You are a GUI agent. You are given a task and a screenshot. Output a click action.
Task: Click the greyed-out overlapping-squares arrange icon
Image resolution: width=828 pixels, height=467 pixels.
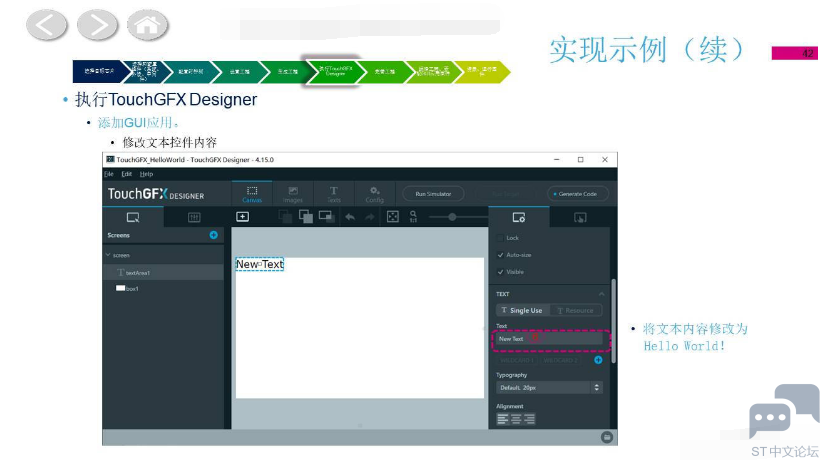pyautogui.click(x=285, y=217)
